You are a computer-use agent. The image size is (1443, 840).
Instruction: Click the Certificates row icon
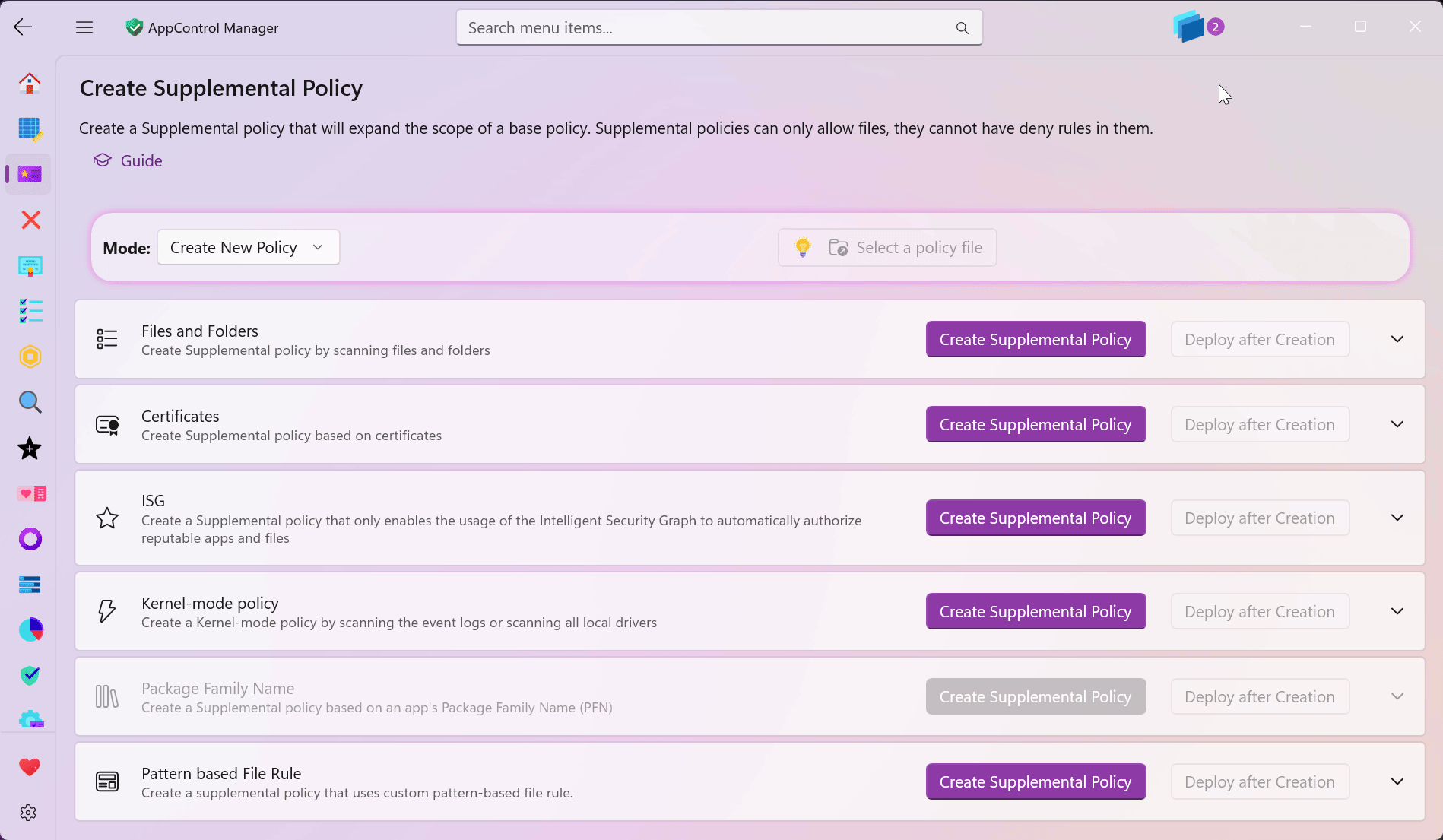tap(107, 424)
